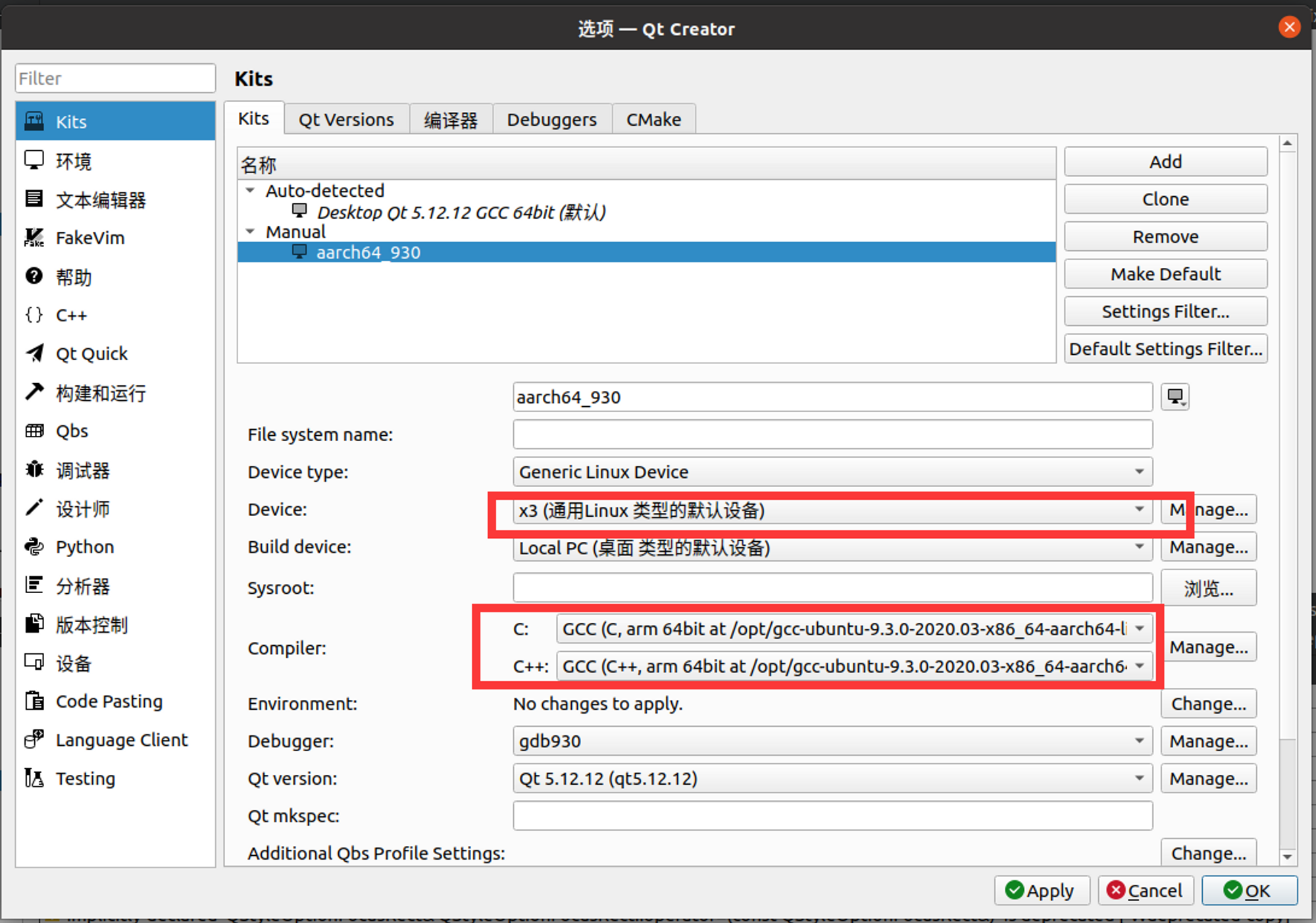
Task: Open Qbs settings category
Action: click(115, 431)
